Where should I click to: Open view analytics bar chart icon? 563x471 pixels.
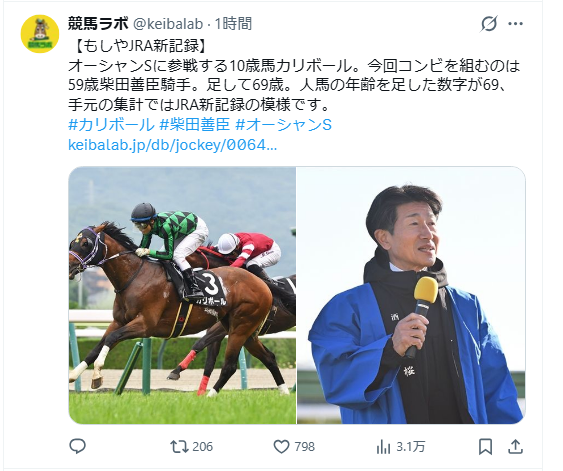[x=383, y=447]
